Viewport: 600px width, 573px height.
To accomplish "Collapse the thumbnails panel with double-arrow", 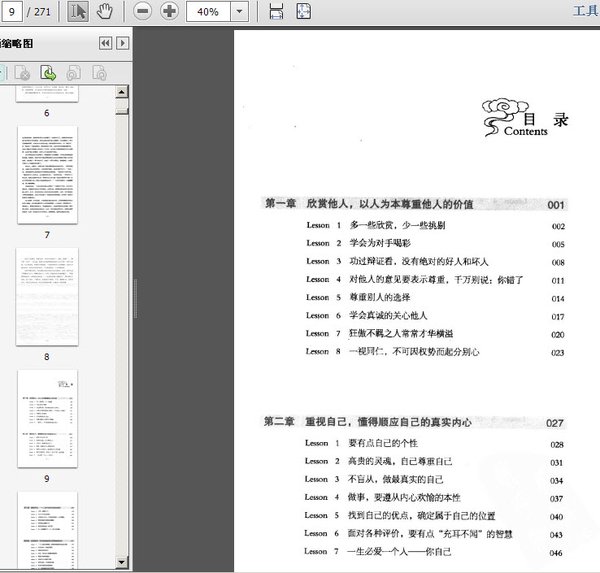I will coord(106,43).
